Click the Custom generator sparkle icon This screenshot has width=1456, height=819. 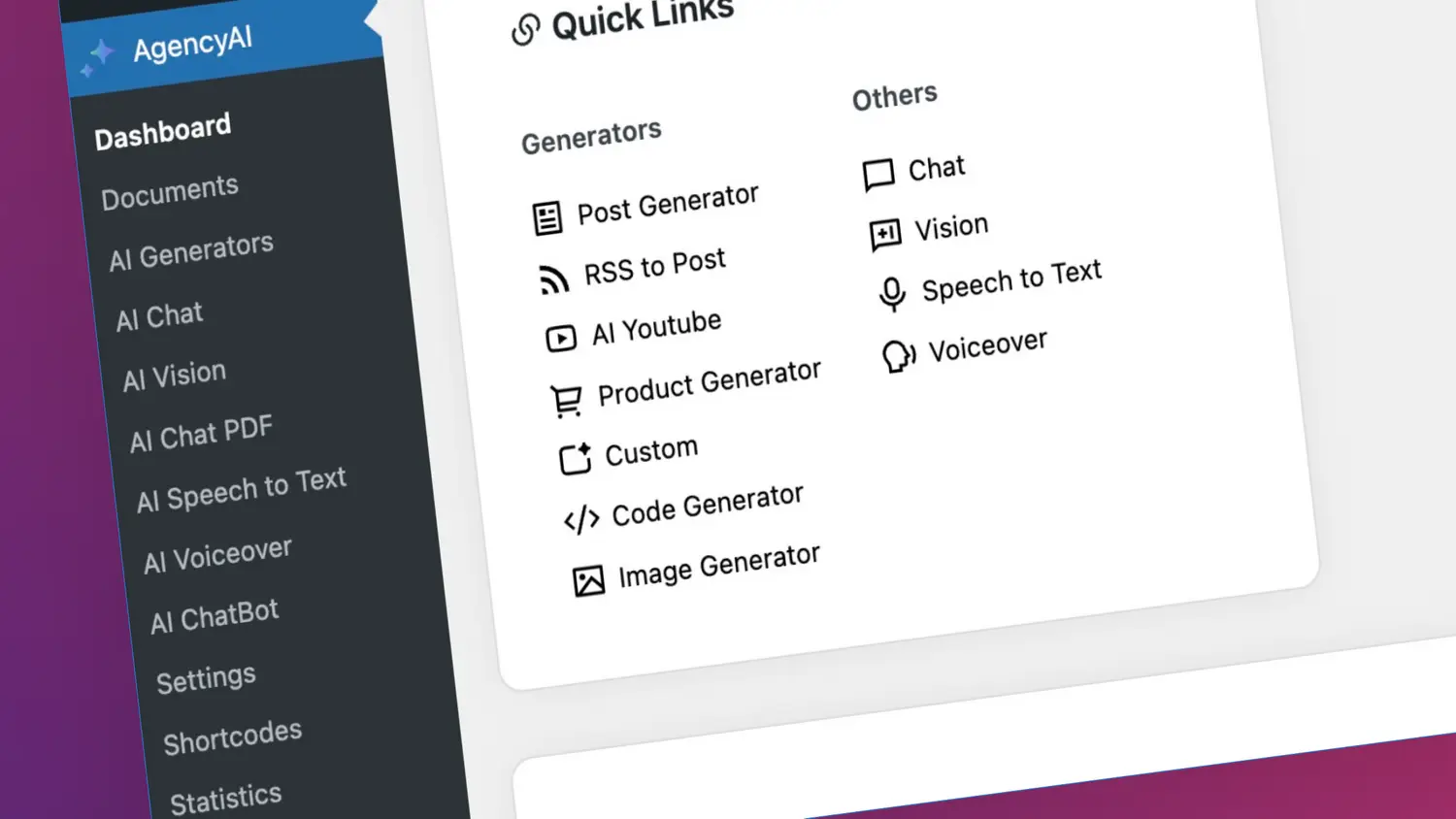[x=575, y=459]
